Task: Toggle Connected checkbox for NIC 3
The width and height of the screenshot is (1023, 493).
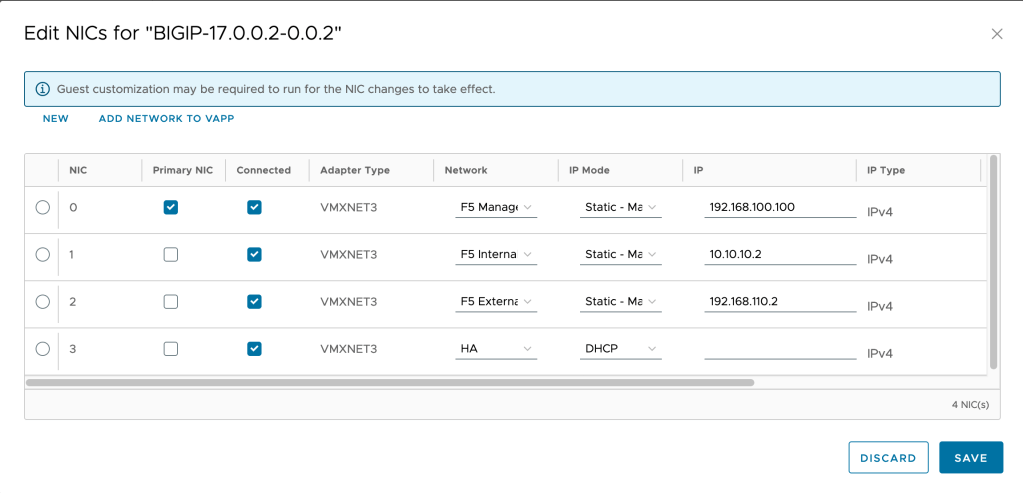Action: [254, 349]
